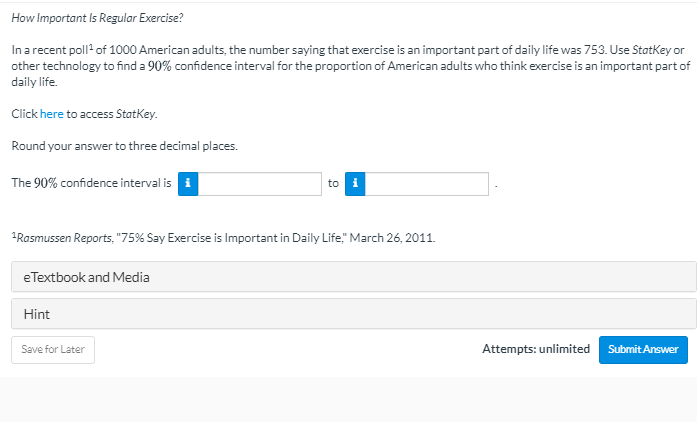Click 'StatKey' in the 'Click here to access' line
The height and width of the screenshot is (422, 697).
point(137,115)
